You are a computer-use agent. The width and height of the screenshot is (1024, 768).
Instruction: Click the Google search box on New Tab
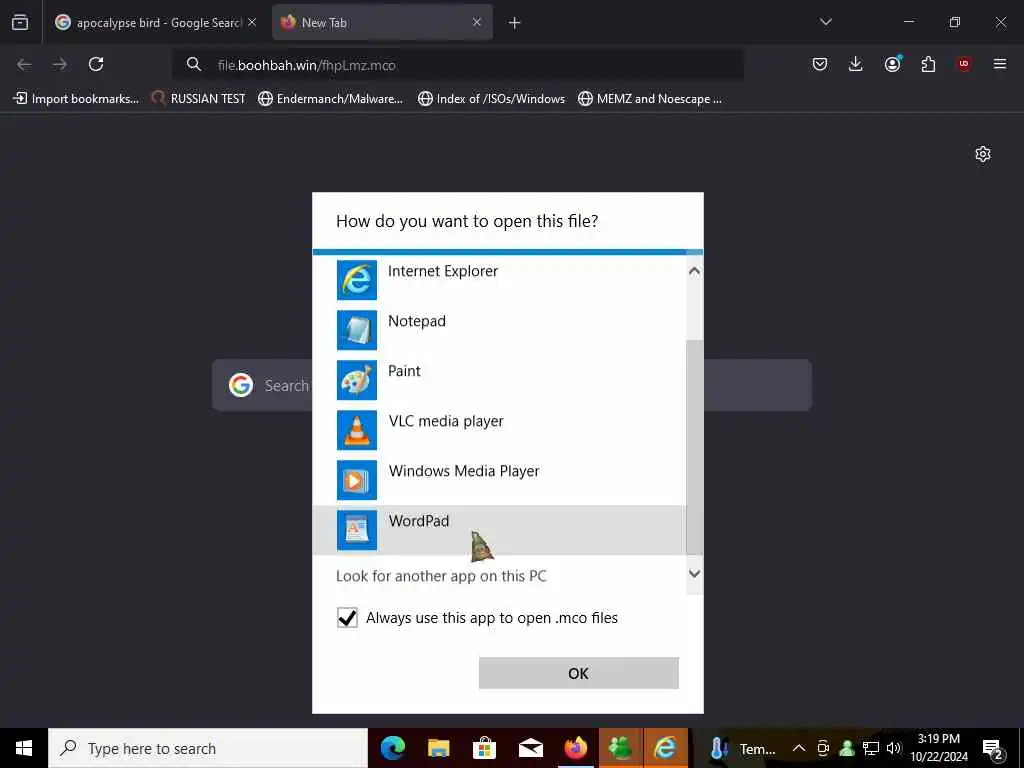(x=511, y=385)
